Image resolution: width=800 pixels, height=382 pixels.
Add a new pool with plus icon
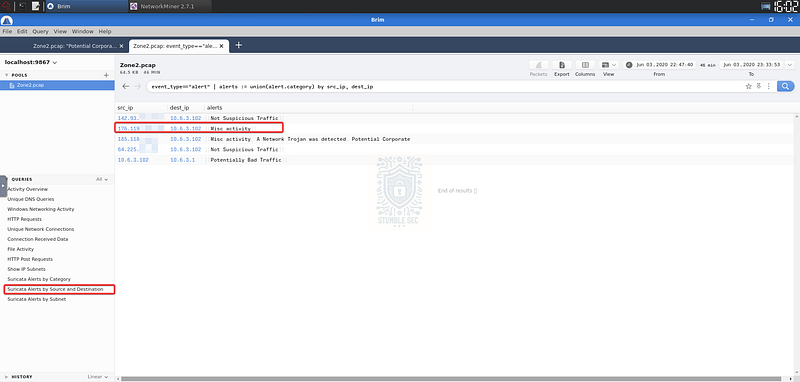click(x=106, y=75)
